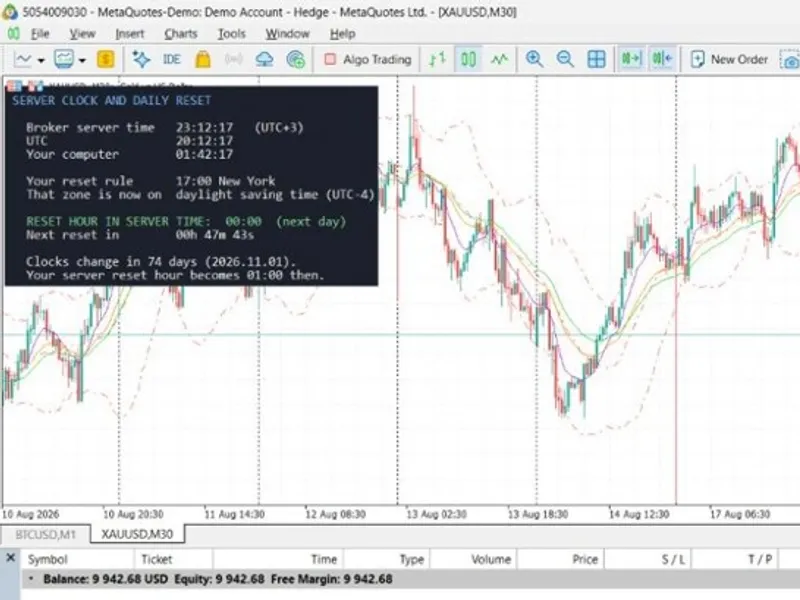Launch the IDE MetaEditor
The image size is (800, 600).
click(171, 59)
